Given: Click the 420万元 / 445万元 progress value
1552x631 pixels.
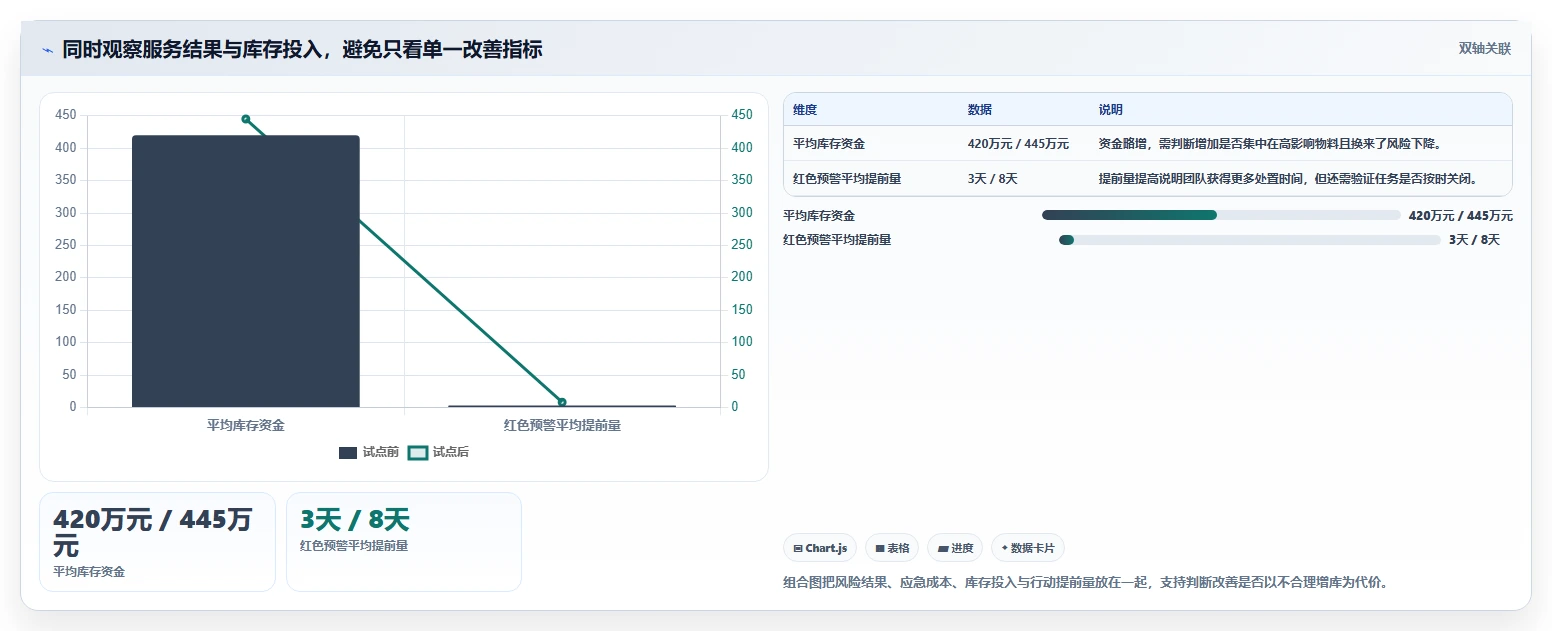Looking at the screenshot, I should point(1460,216).
